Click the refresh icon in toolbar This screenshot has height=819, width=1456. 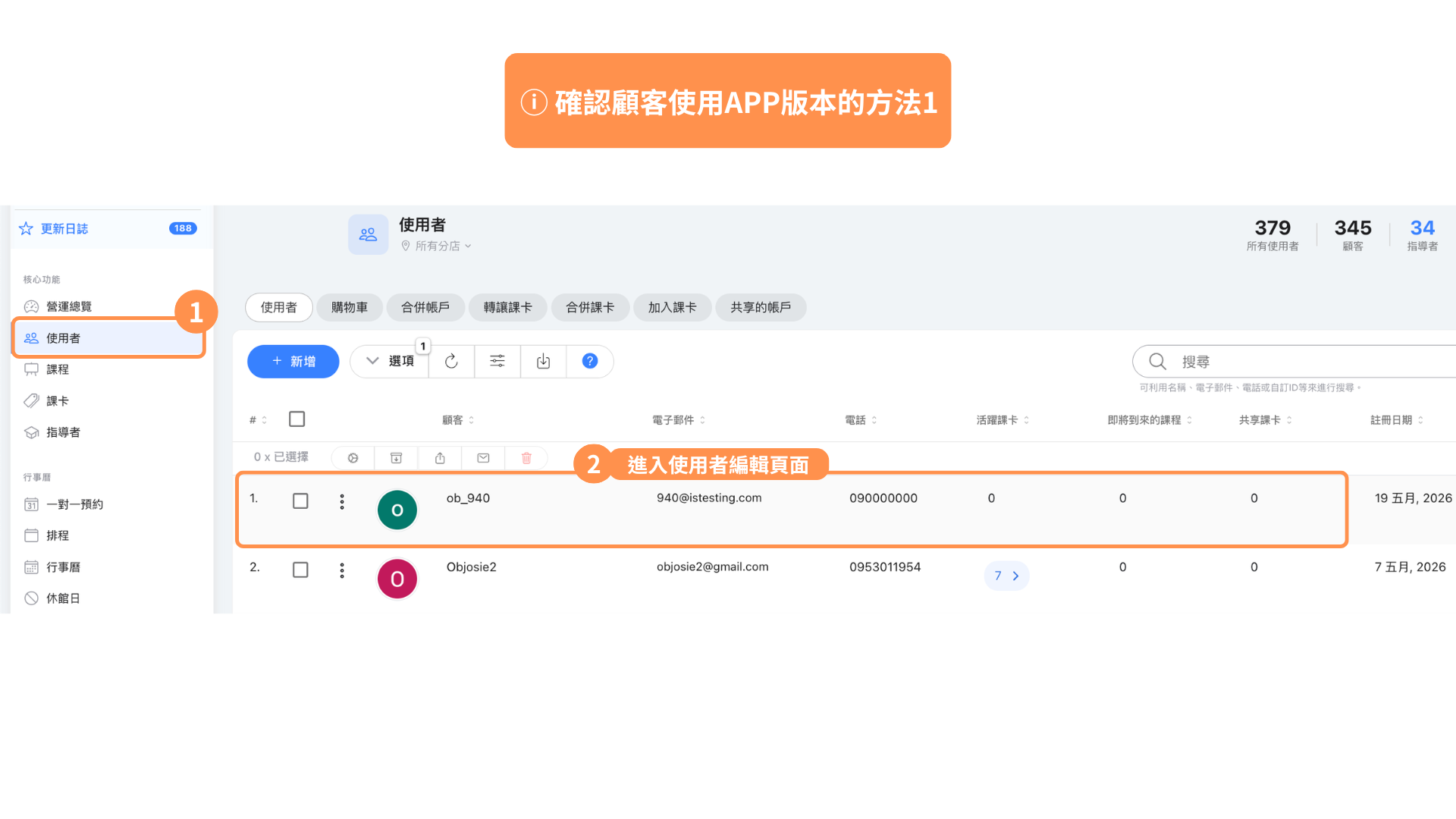tap(451, 361)
